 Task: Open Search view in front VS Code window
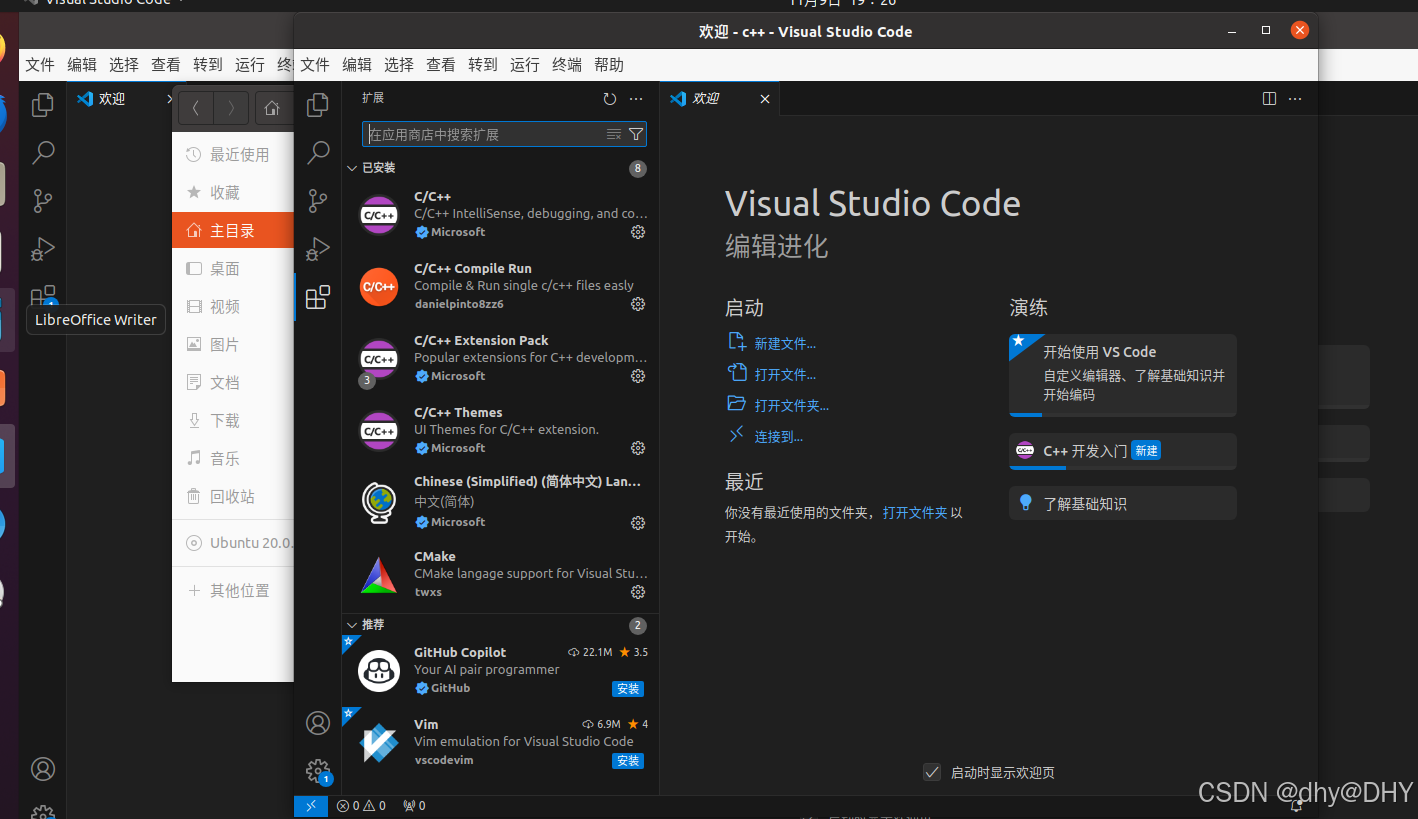[318, 152]
